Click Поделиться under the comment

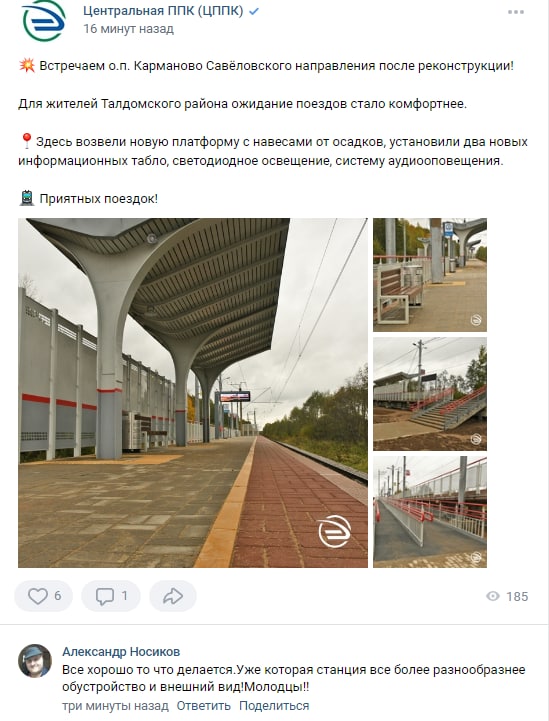(274, 705)
